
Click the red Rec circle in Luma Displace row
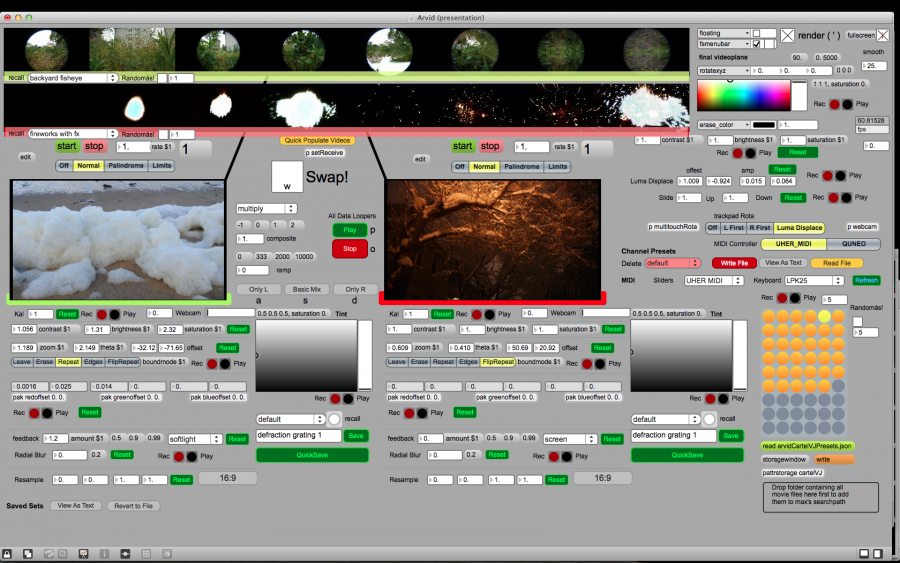point(828,176)
